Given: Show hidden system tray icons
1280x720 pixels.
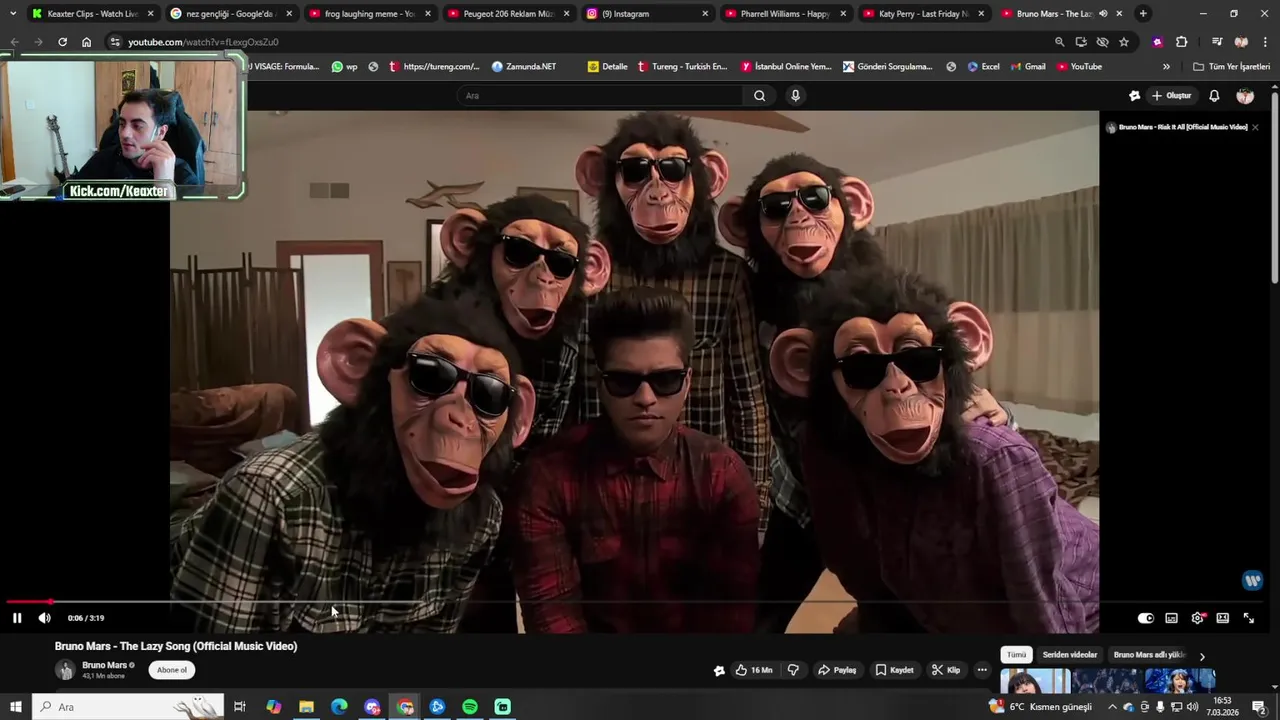Looking at the screenshot, I should click(x=1112, y=707).
